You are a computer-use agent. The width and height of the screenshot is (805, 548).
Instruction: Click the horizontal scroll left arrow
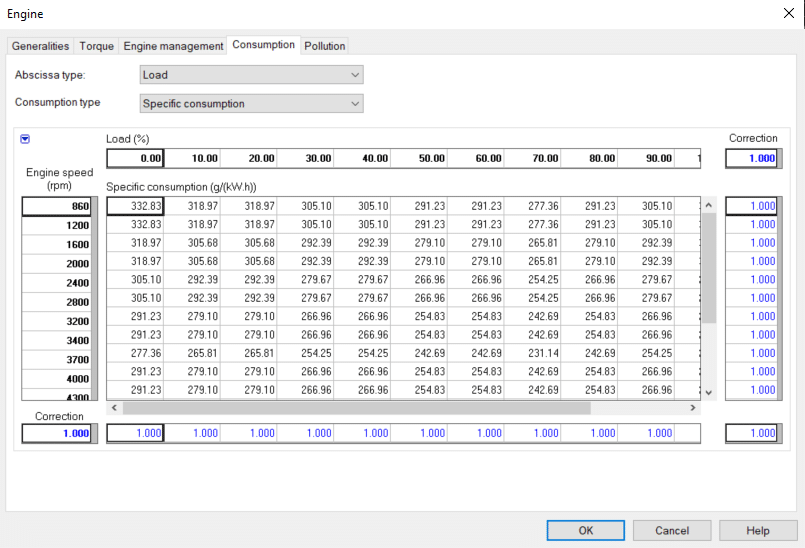coord(114,408)
